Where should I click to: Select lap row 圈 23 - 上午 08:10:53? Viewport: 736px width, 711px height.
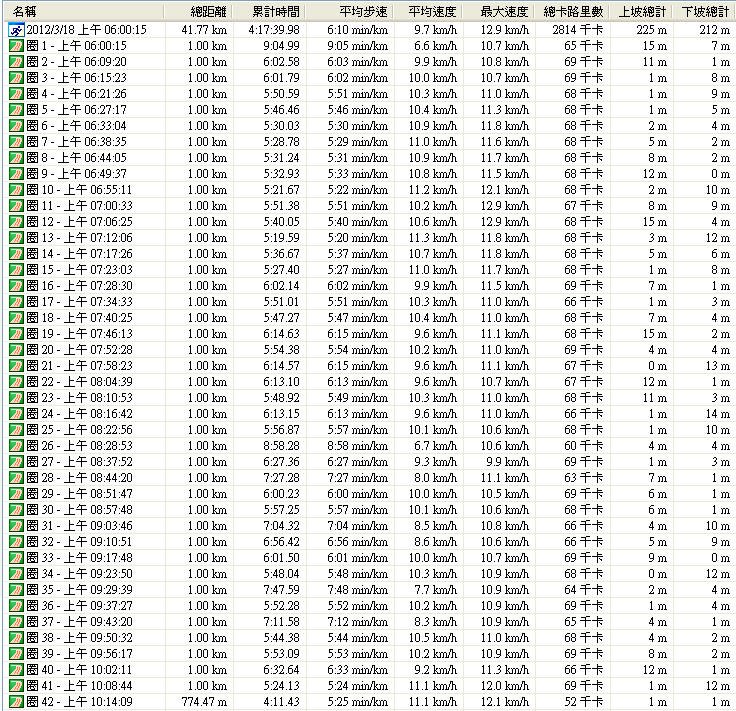(370, 398)
